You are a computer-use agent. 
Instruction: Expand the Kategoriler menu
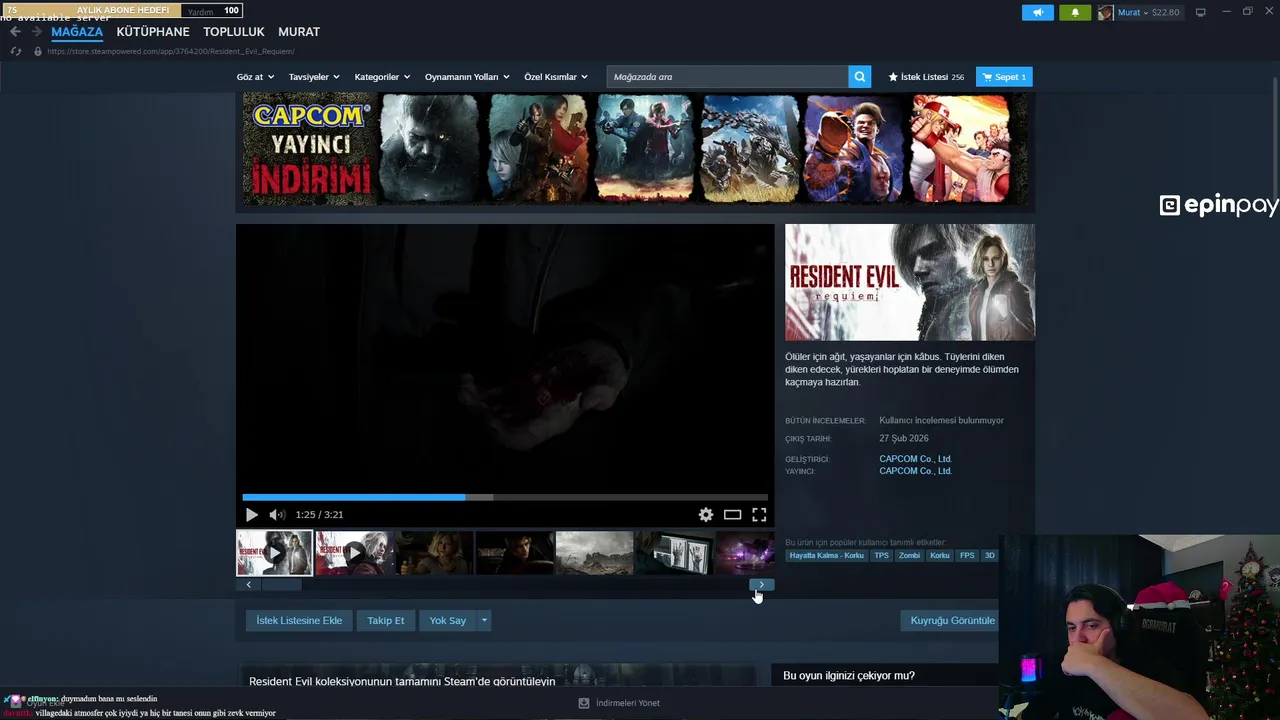point(382,77)
